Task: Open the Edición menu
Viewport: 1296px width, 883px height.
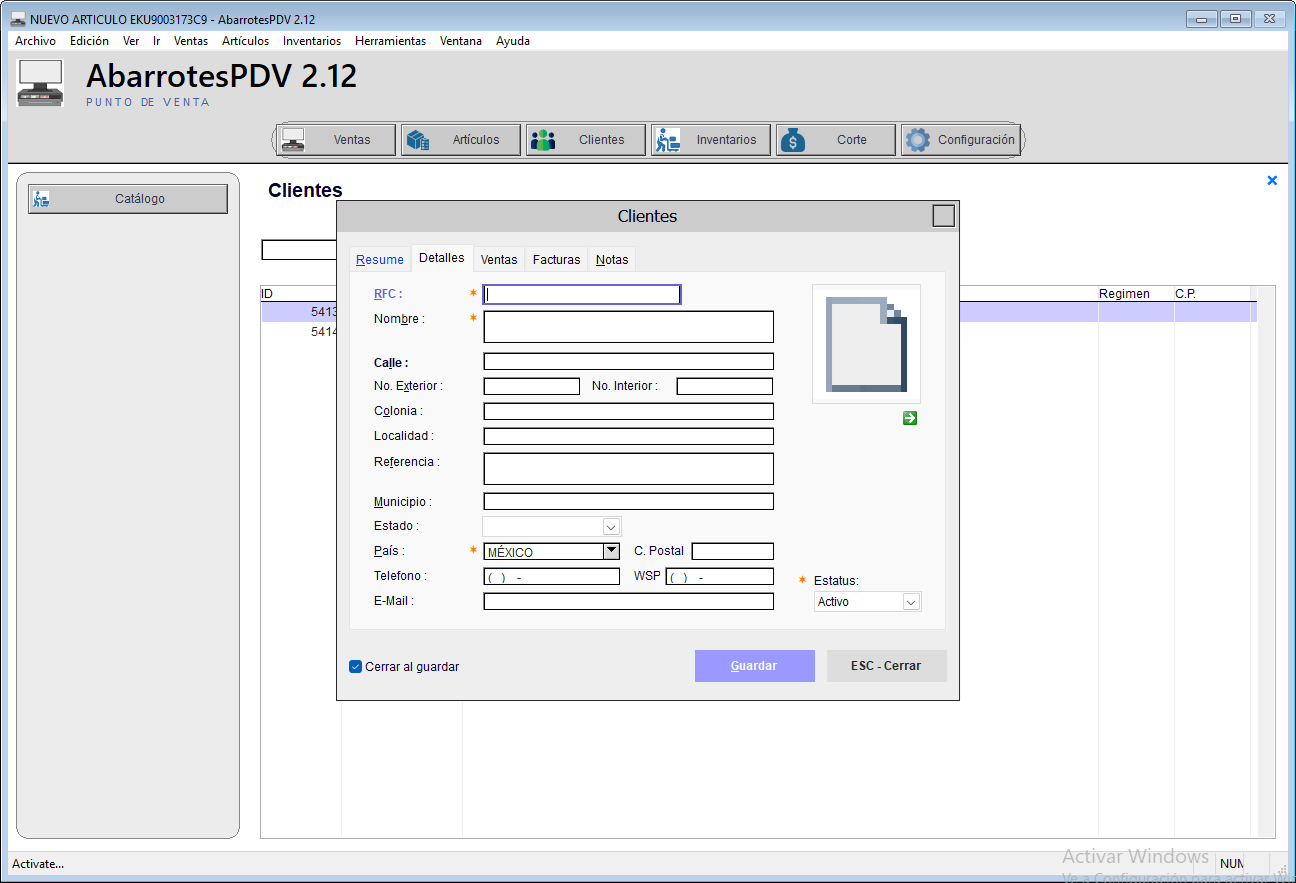Action: (89, 41)
